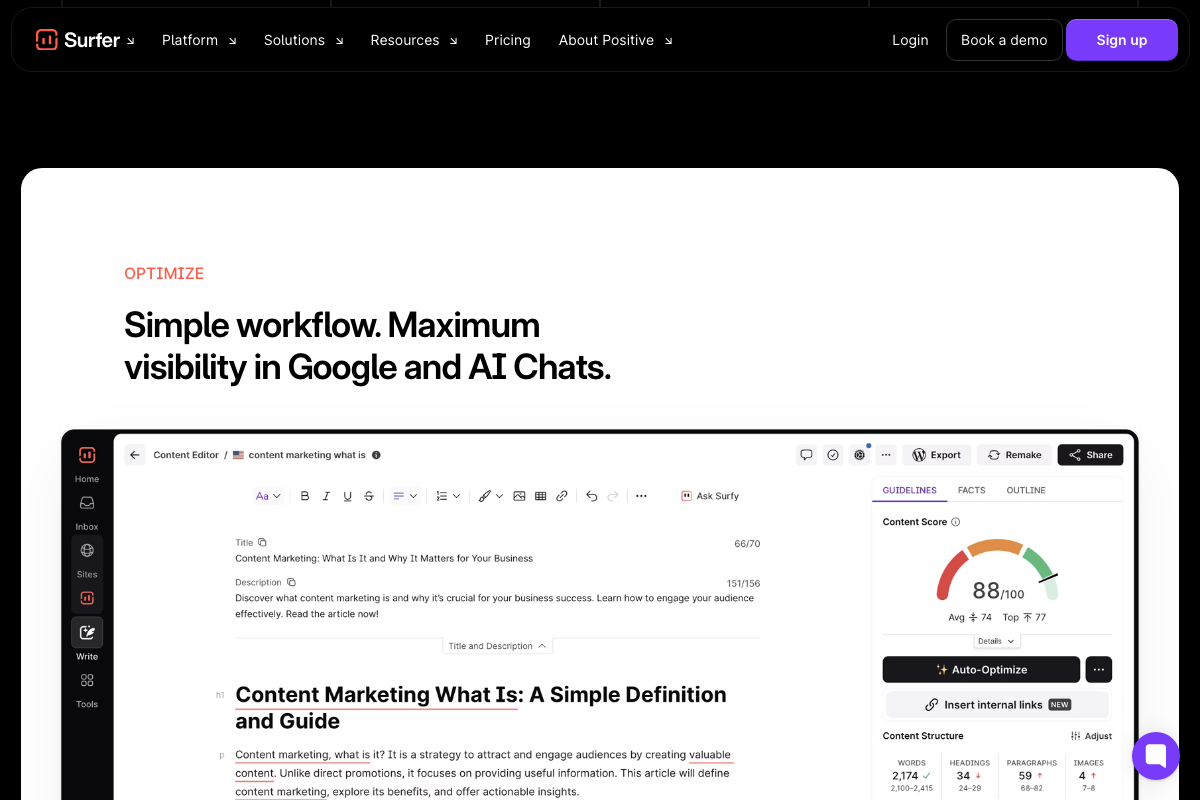
Task: Click the Surfer logo icon in app sidebar
Action: [x=87, y=455]
